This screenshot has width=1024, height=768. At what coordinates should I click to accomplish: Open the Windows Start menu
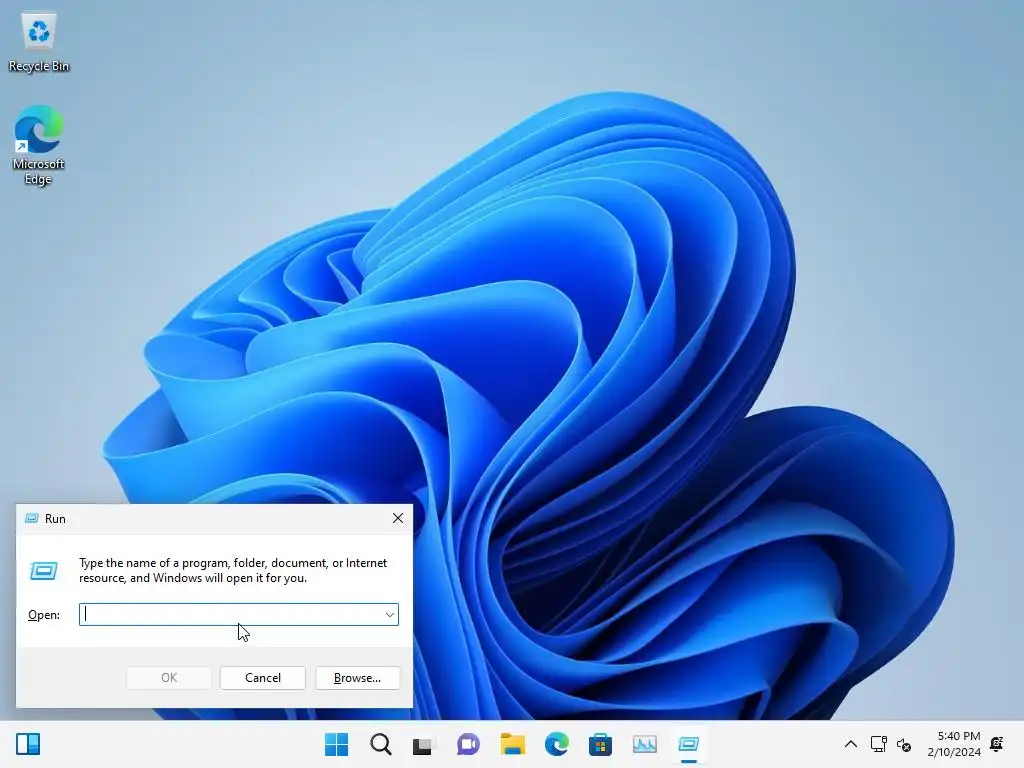pos(336,744)
